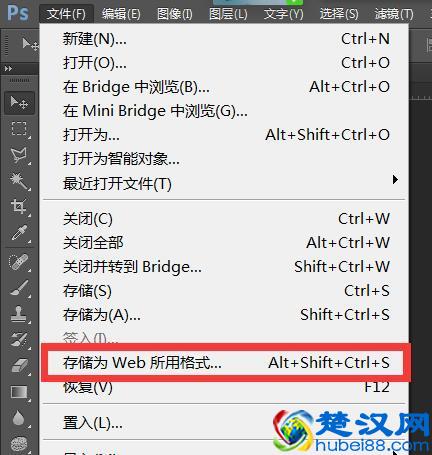432x455 pixels.
Task: Select the Eraser tool
Action: 19,366
